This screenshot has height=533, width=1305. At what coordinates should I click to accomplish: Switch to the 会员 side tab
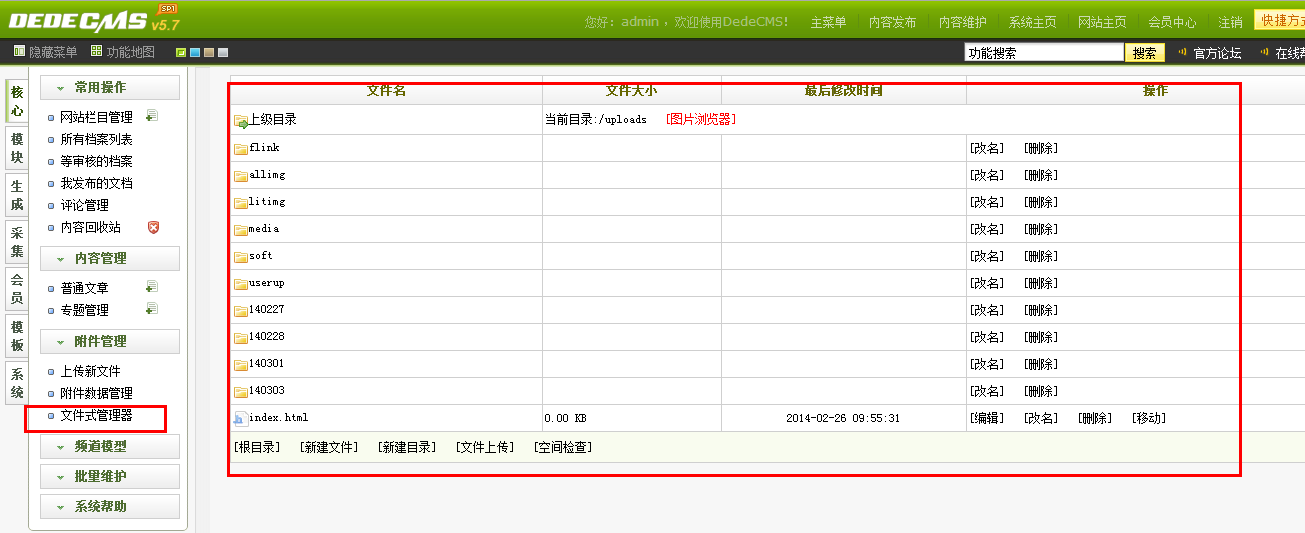point(17,289)
